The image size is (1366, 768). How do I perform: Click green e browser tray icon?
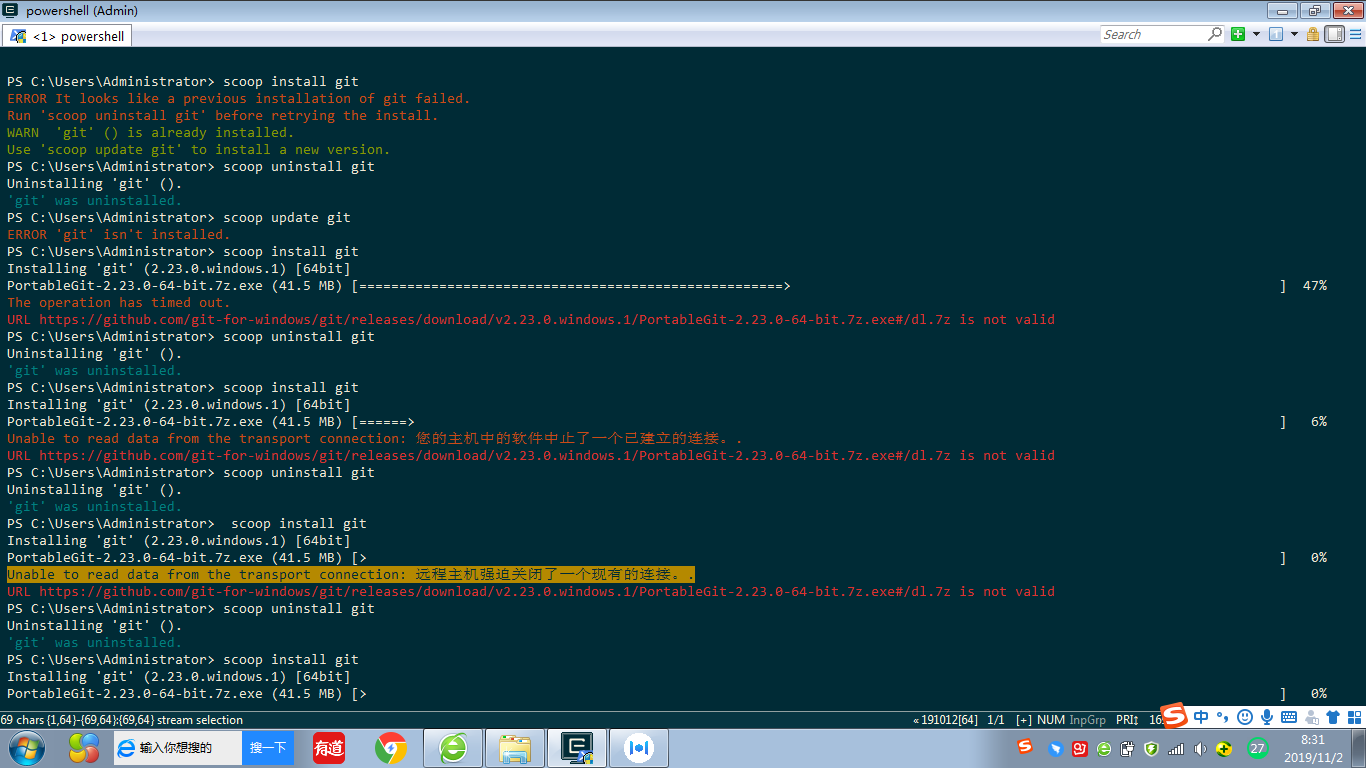click(1104, 748)
